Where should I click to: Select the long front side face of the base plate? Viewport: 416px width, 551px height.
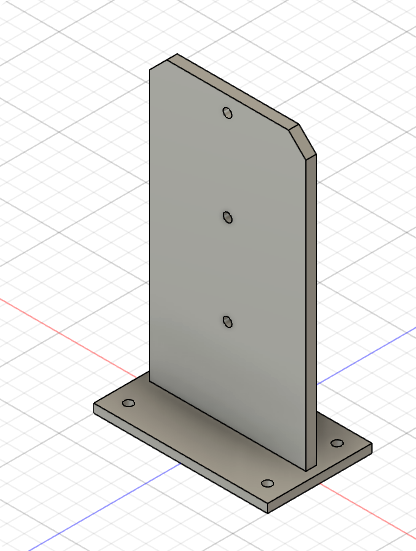pos(180,459)
